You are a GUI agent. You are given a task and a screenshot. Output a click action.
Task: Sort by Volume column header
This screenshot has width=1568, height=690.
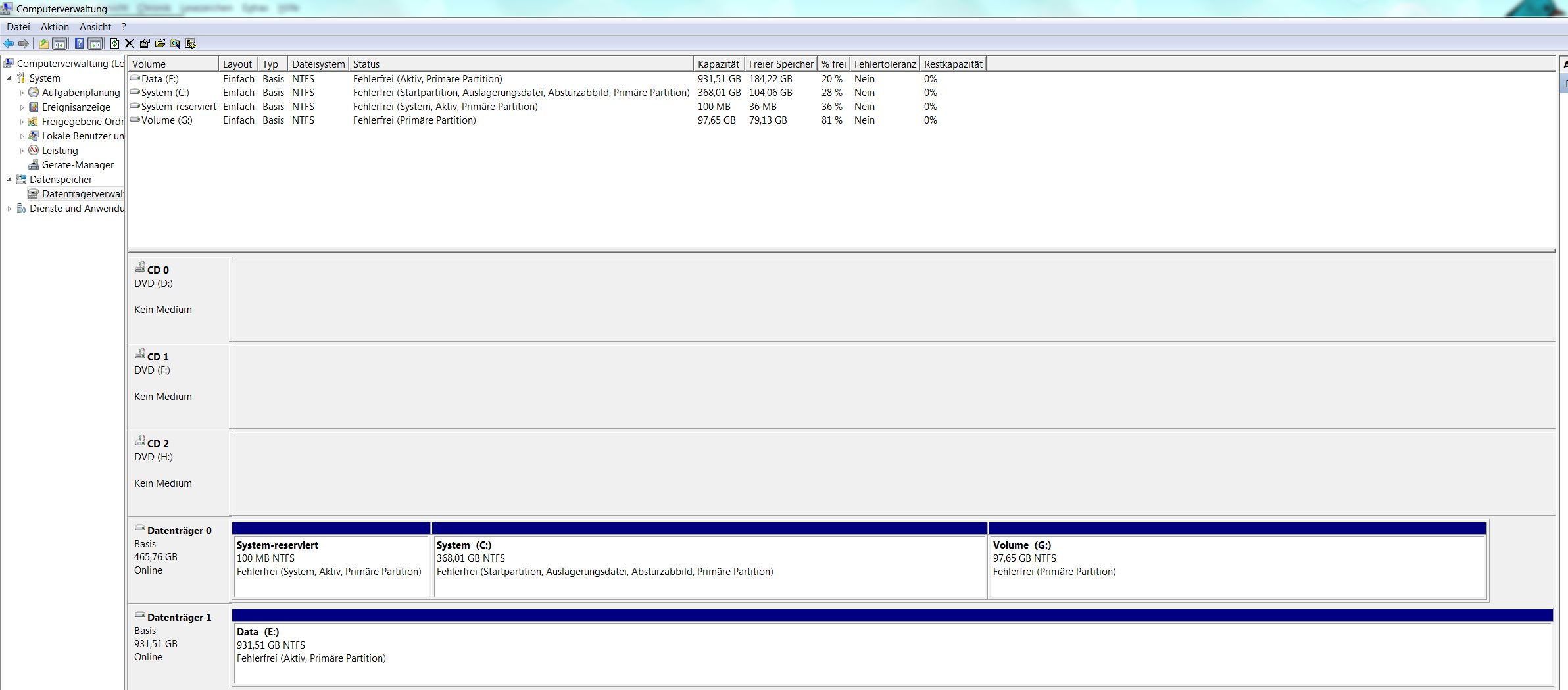[x=174, y=64]
